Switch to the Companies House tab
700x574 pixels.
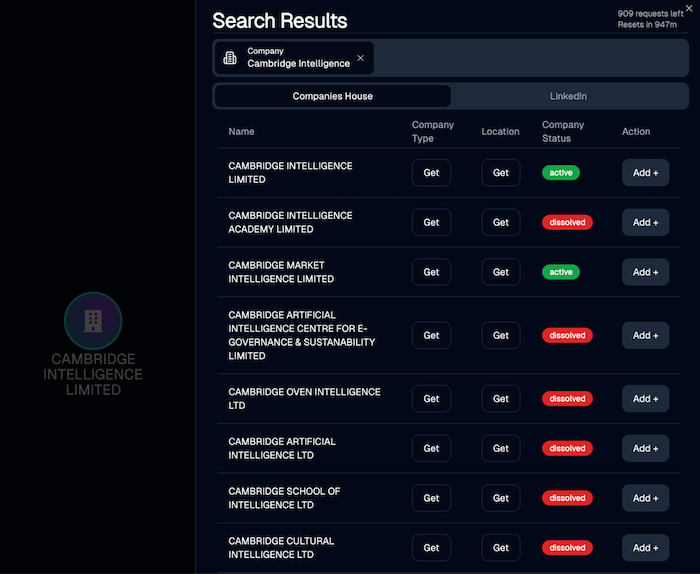click(x=333, y=96)
